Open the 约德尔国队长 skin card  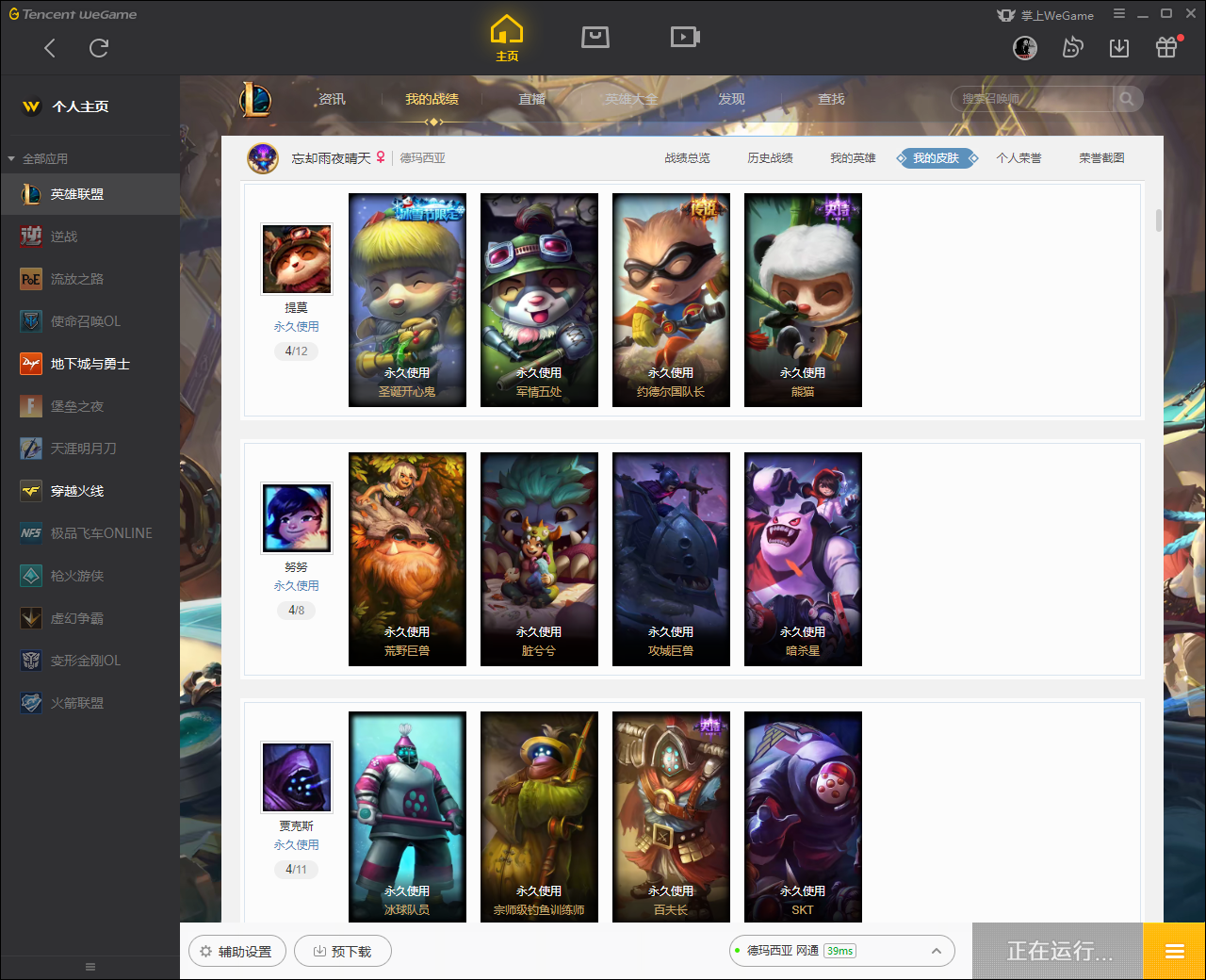click(x=671, y=300)
